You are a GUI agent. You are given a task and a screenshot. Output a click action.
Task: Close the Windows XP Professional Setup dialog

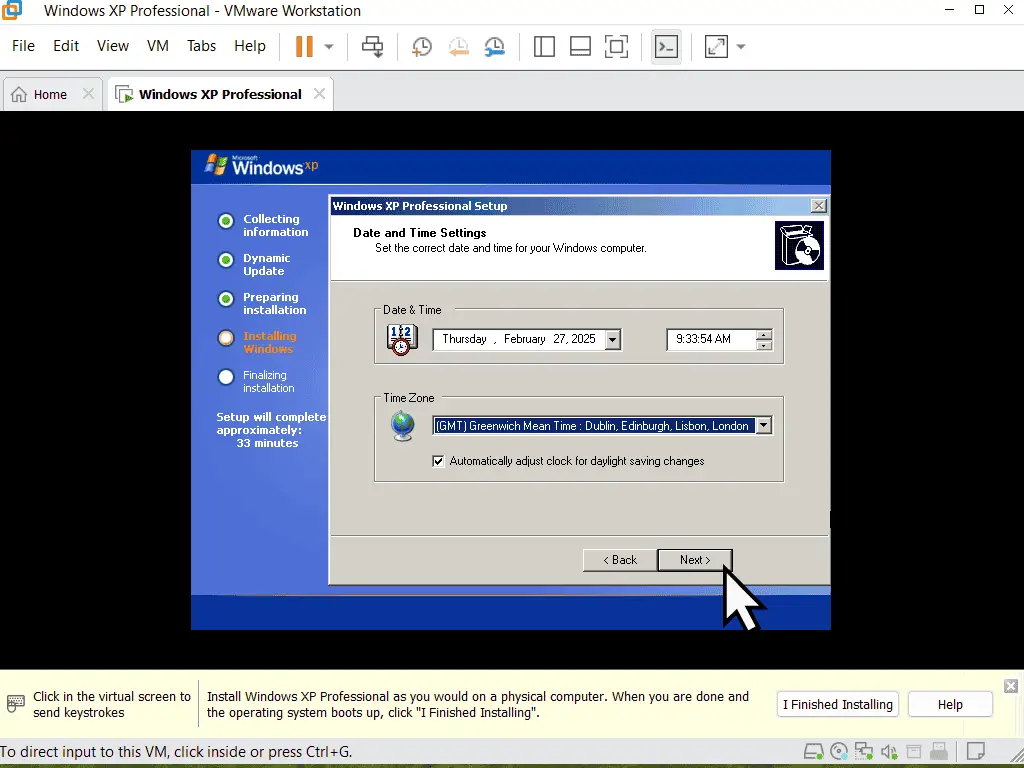(818, 206)
